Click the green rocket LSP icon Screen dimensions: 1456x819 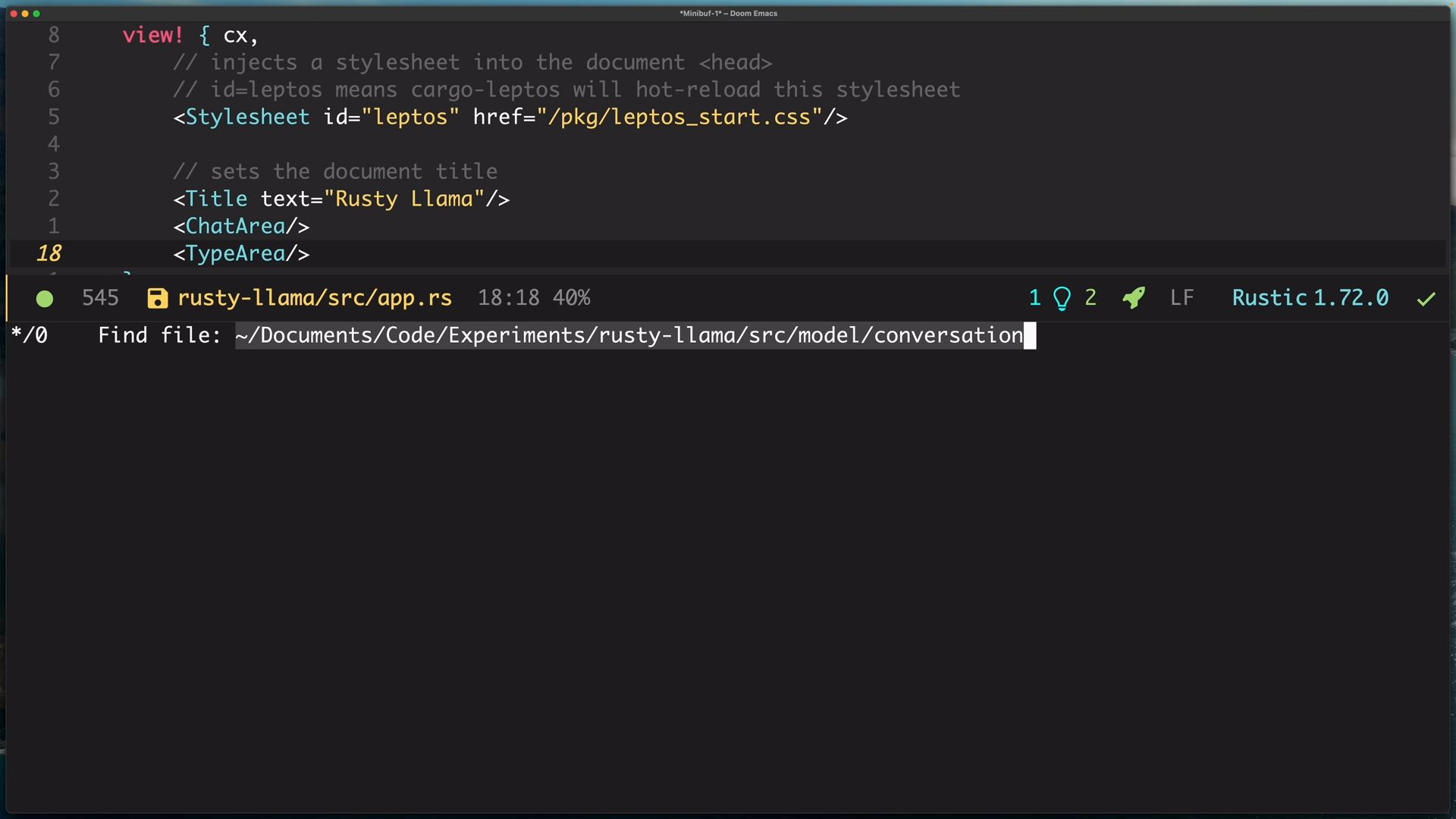click(x=1134, y=298)
